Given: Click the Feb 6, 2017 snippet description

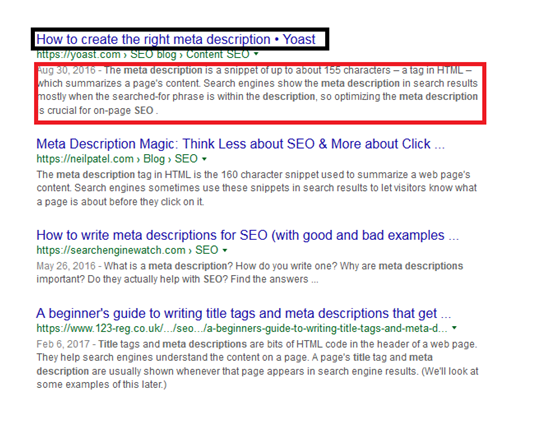Looking at the screenshot, I should pyautogui.click(x=257, y=364).
